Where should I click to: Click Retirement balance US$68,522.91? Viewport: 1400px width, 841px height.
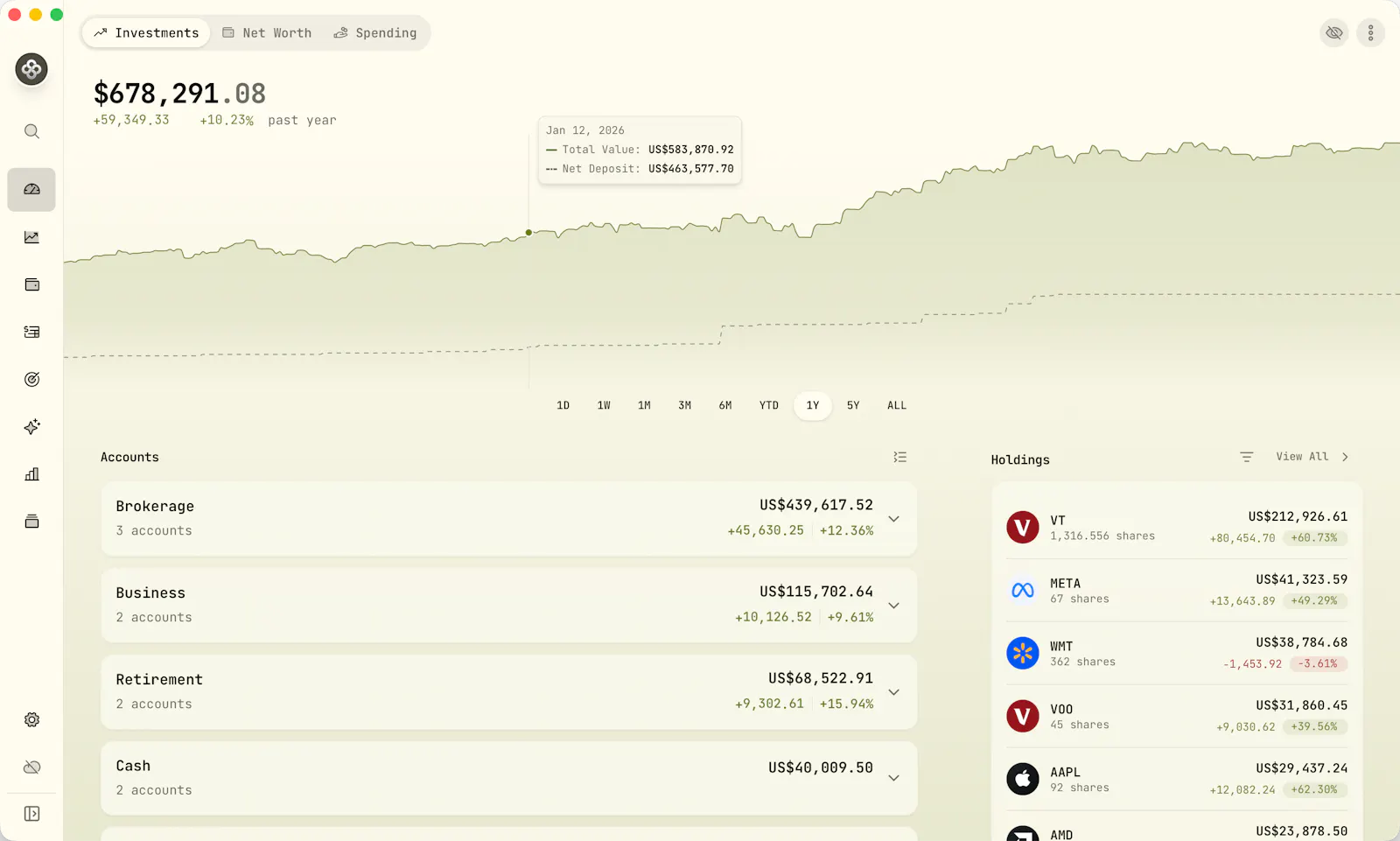click(x=821, y=678)
